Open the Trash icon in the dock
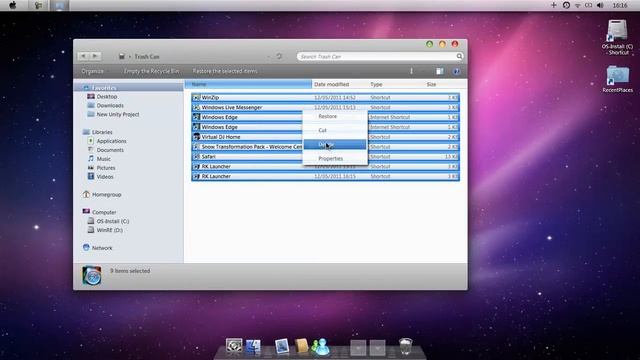640x360 pixels. [x=405, y=346]
